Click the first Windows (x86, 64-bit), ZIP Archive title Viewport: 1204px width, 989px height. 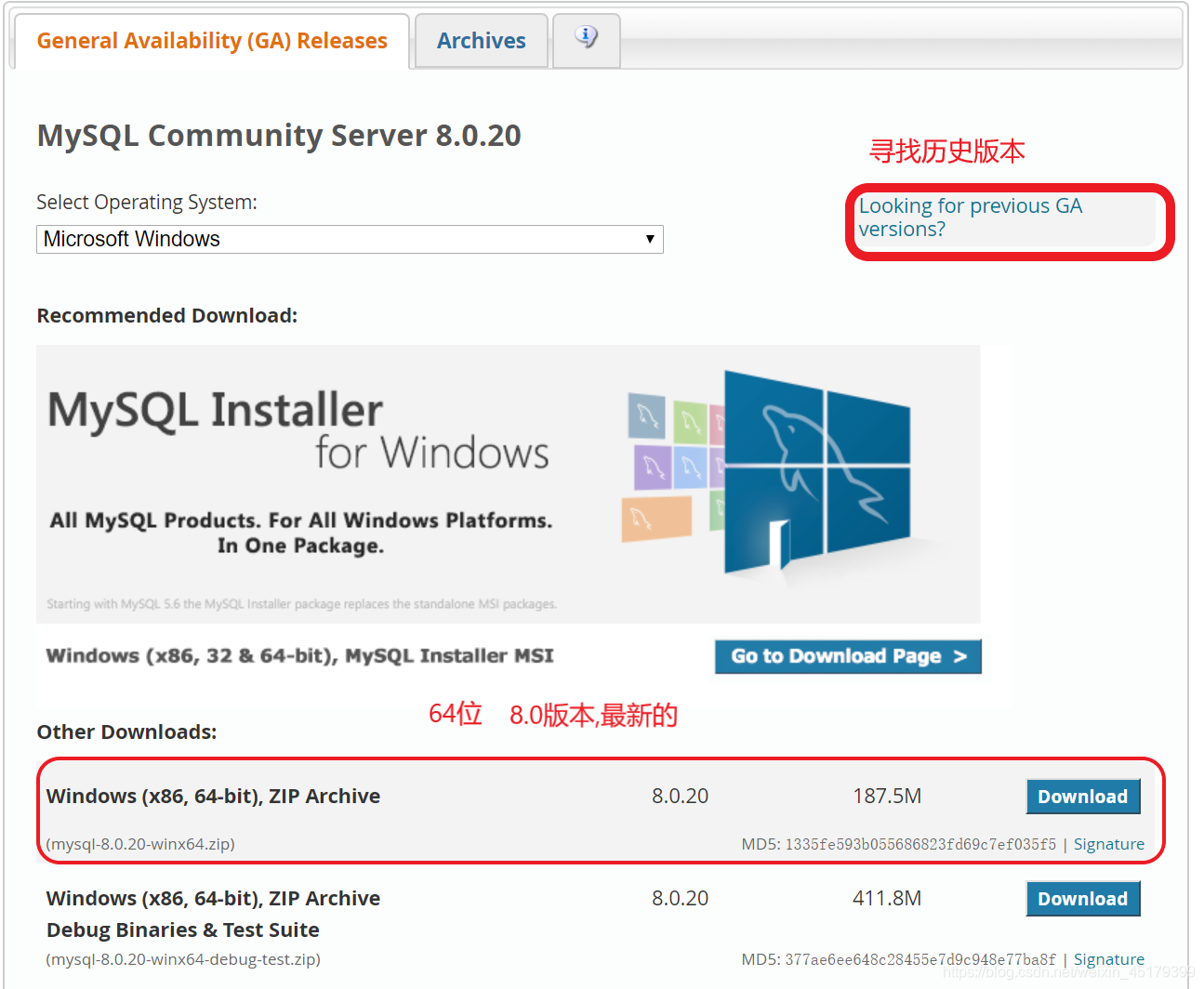[213, 797]
